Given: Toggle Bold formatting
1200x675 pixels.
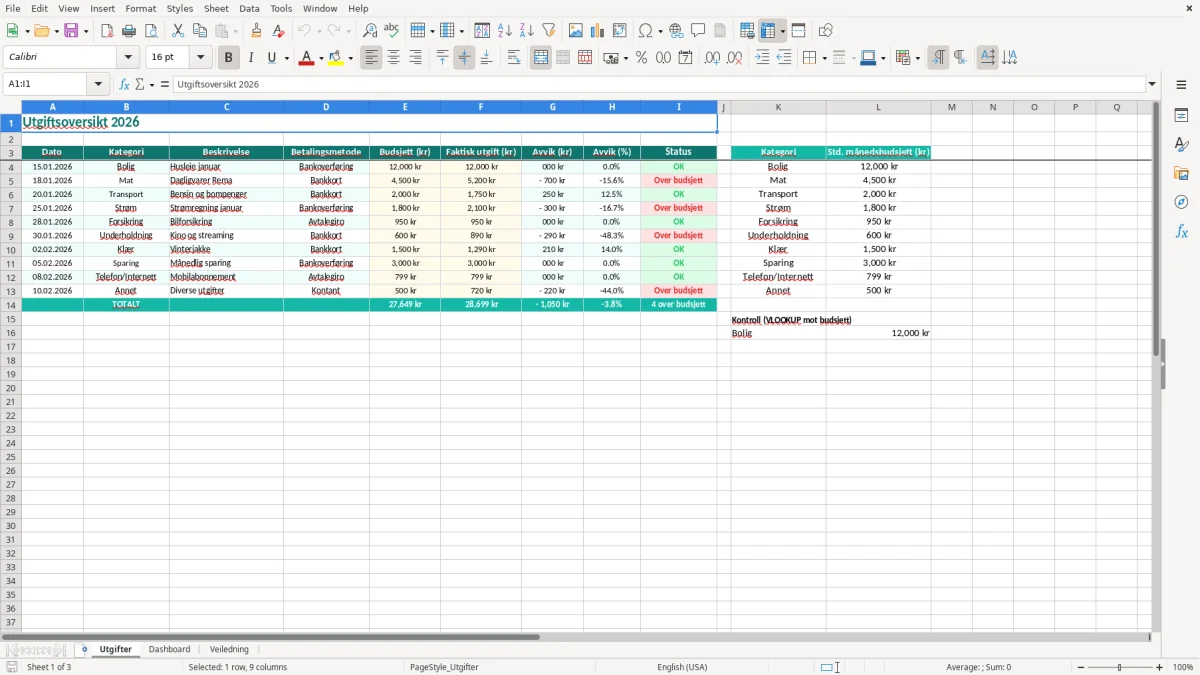Looking at the screenshot, I should point(229,58).
